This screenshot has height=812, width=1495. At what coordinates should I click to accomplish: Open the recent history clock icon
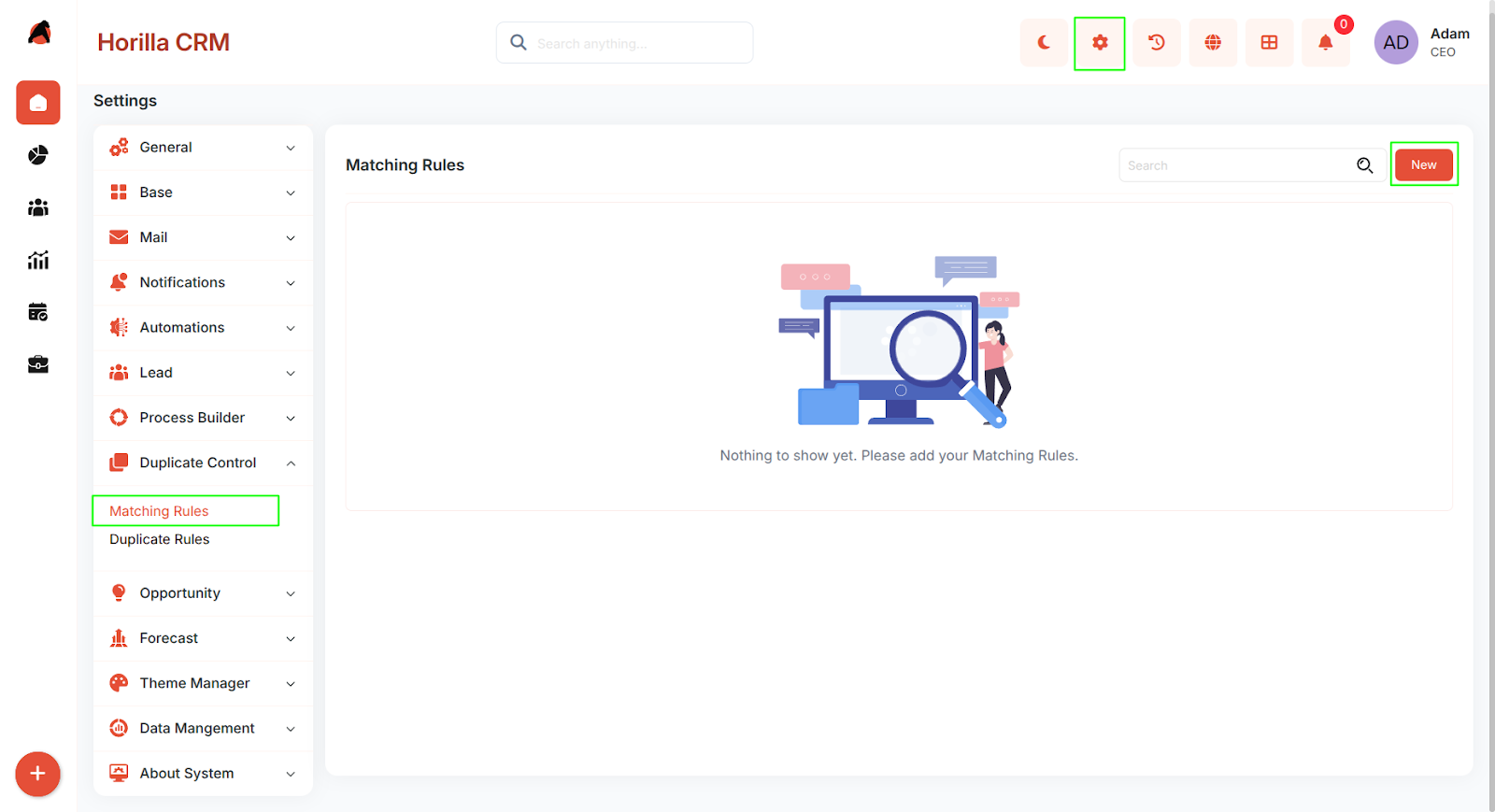(x=1157, y=43)
